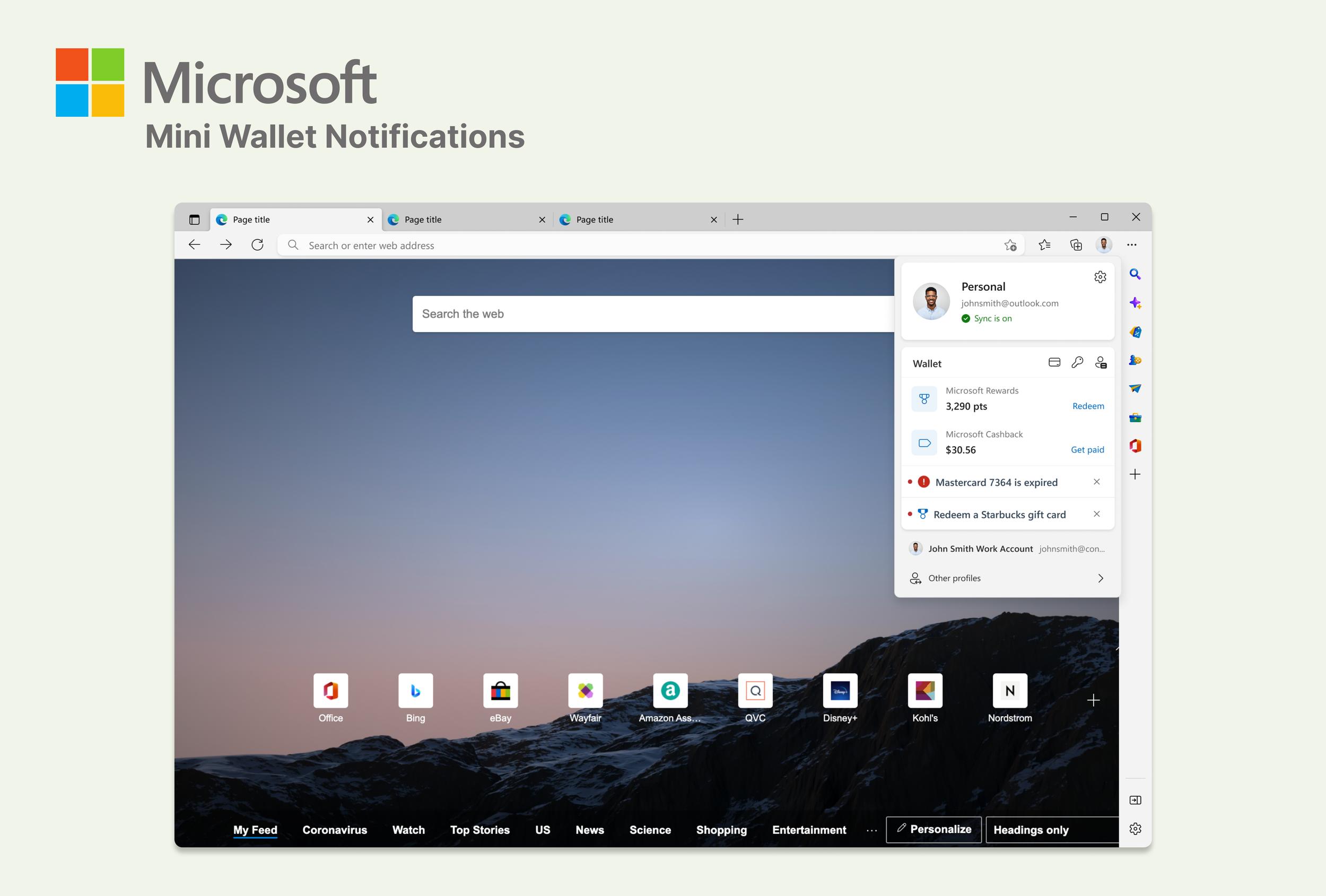Open the Headings only layout dropdown
Screen dimensions: 1326x896
point(1052,830)
